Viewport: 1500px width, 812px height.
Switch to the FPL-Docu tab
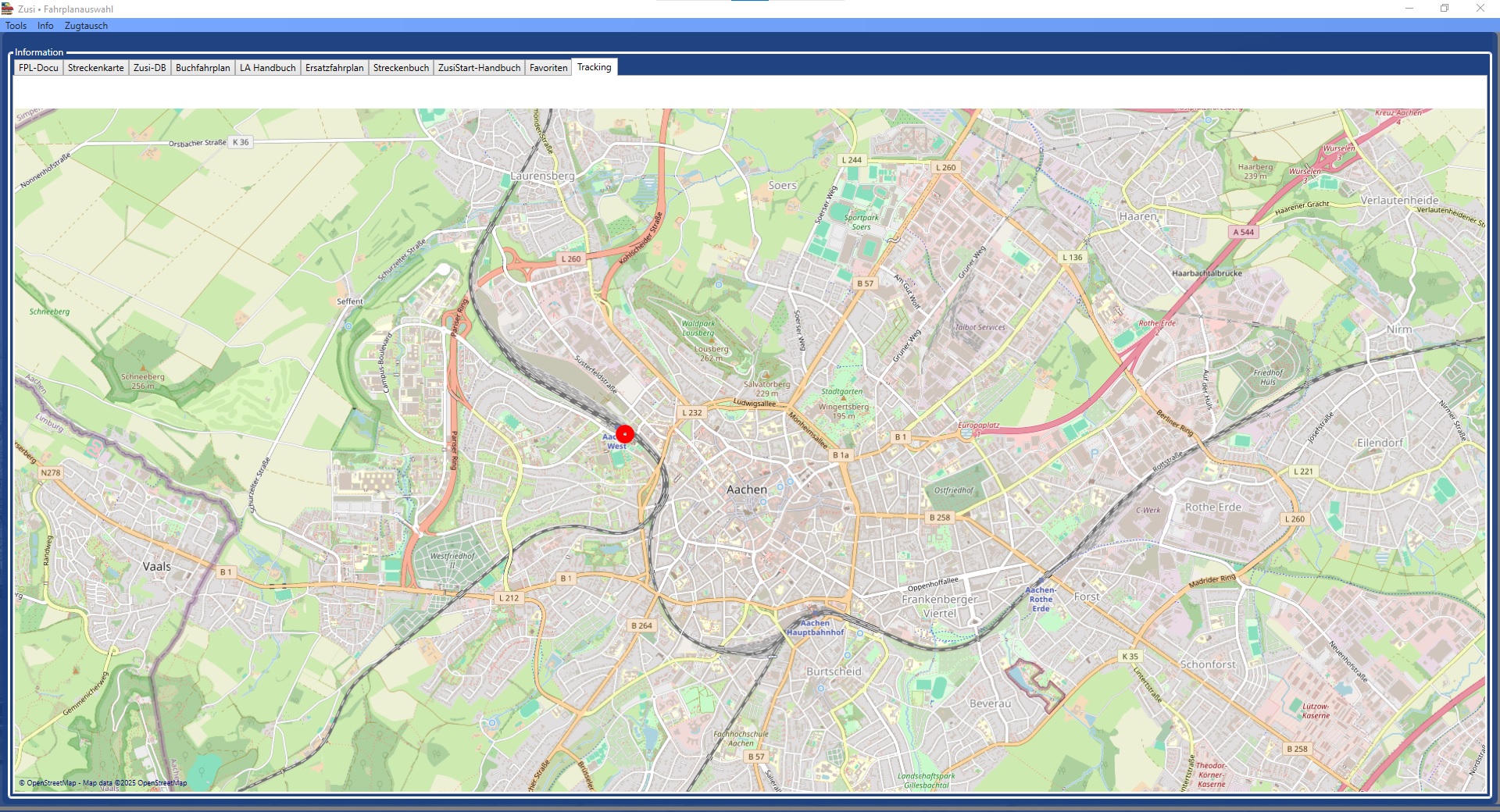(38, 68)
